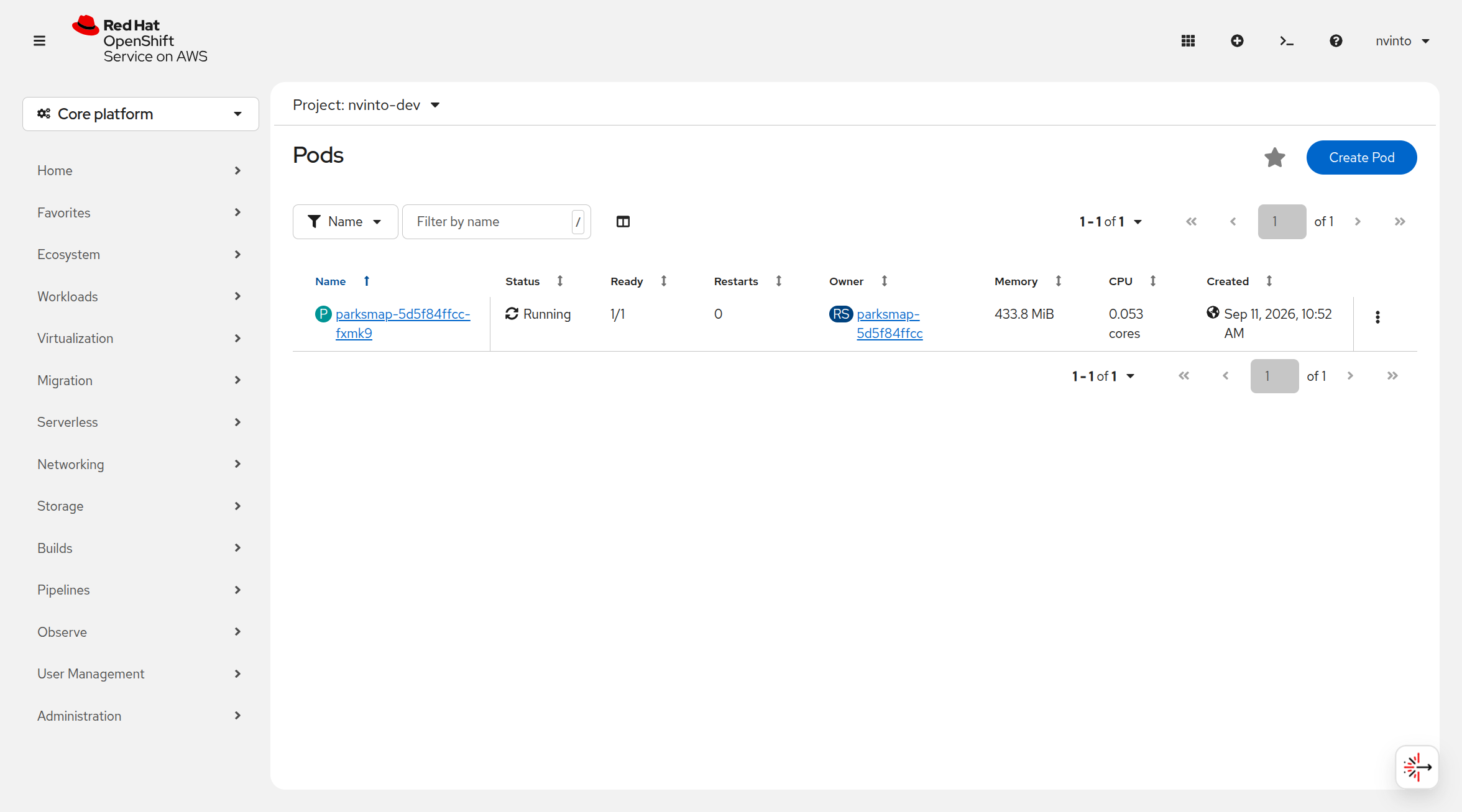Go to first page in top pagination
Image resolution: width=1462 pixels, height=812 pixels.
click(x=1191, y=222)
